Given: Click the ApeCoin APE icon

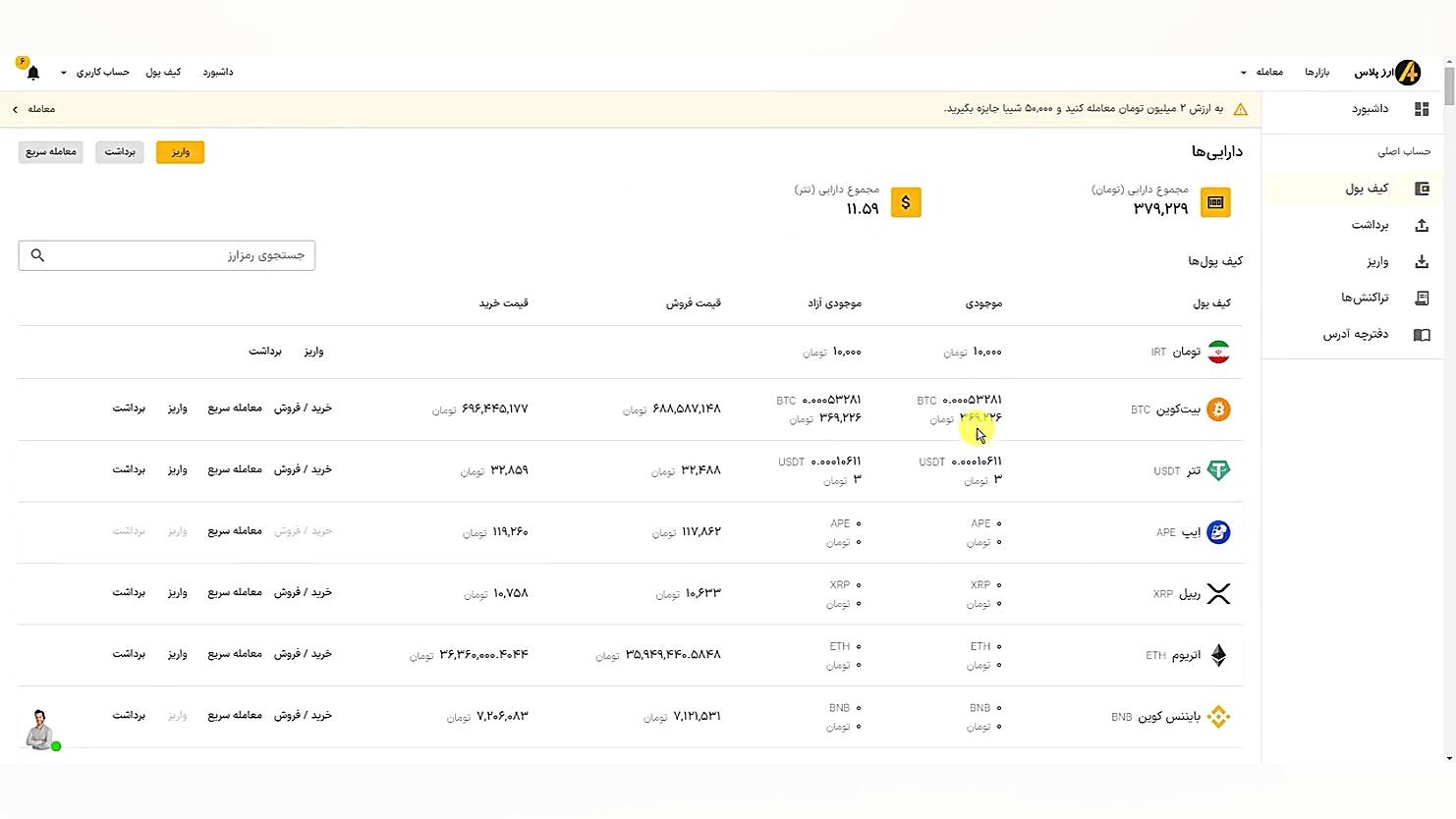Looking at the screenshot, I should 1218,532.
